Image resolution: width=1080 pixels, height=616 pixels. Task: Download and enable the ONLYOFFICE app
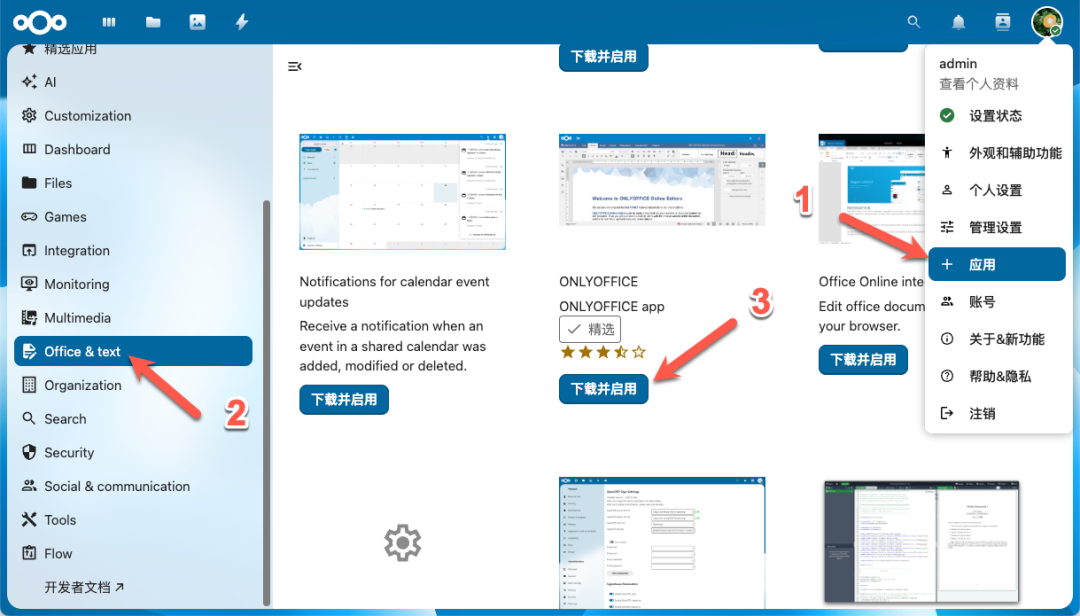[603, 390]
